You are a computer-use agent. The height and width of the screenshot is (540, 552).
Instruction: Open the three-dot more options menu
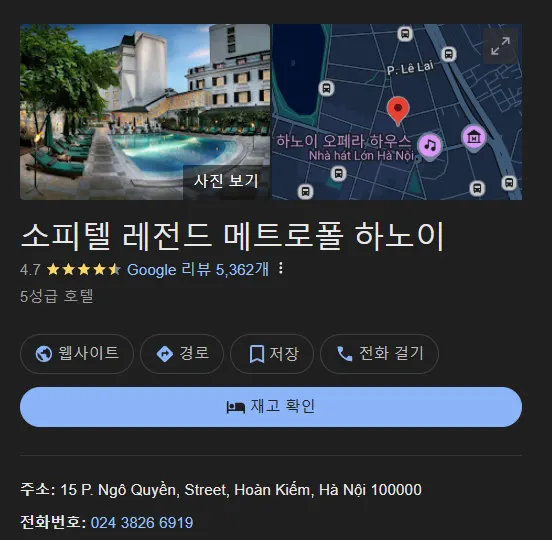coord(281,269)
